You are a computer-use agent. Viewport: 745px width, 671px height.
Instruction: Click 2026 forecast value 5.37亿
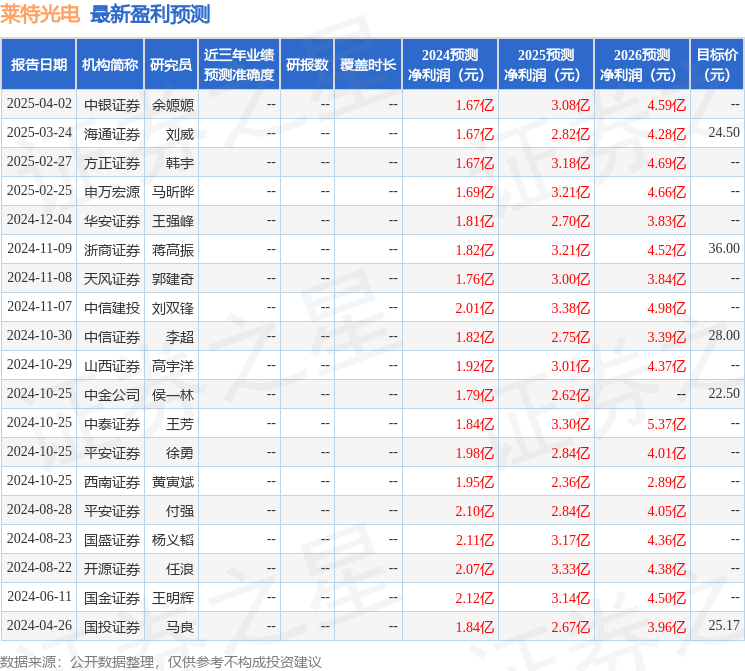click(667, 424)
